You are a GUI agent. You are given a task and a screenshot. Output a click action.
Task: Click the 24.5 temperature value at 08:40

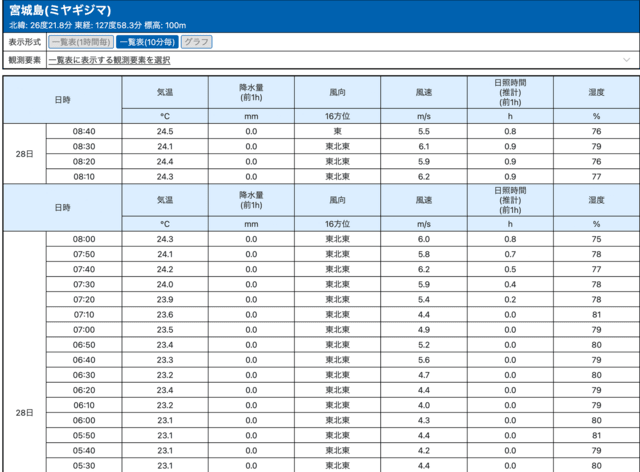coord(165,131)
